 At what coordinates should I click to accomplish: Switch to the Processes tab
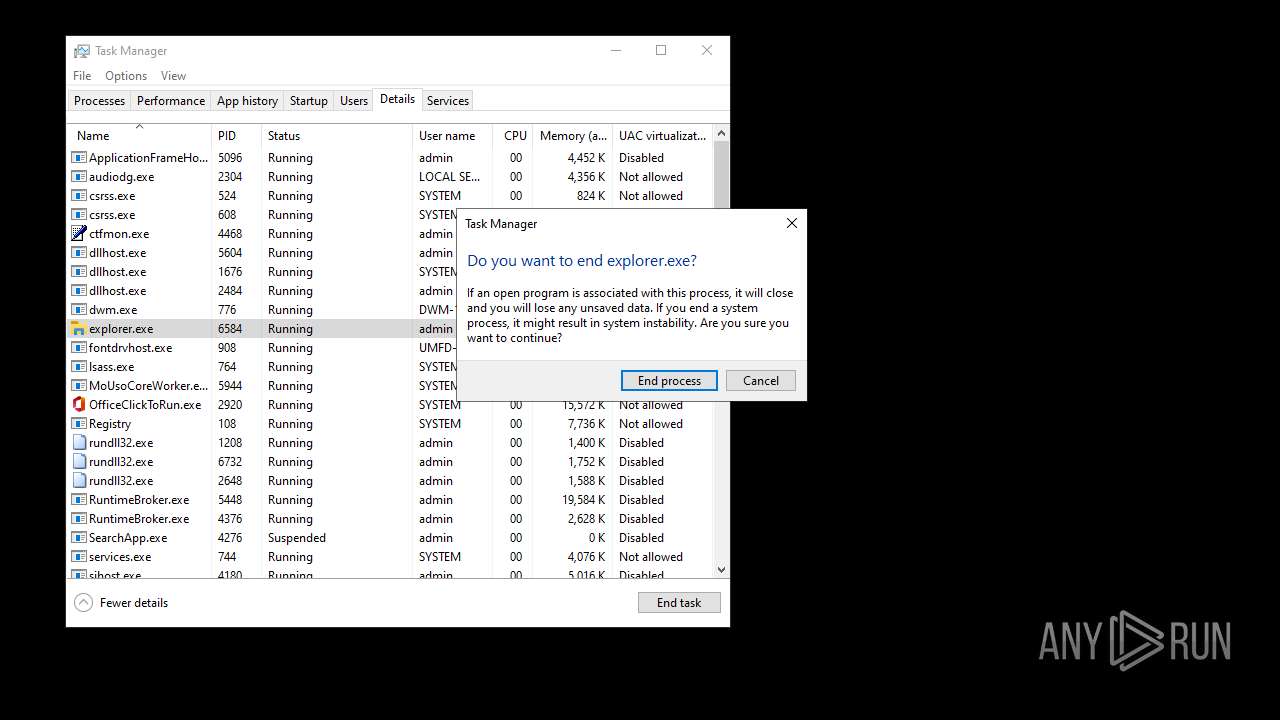pos(99,101)
